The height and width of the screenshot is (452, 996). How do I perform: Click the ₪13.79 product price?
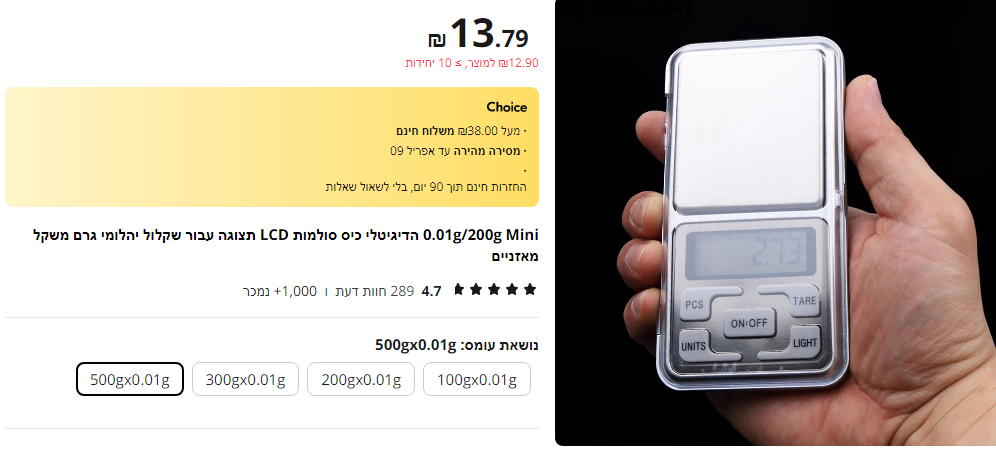tap(478, 34)
